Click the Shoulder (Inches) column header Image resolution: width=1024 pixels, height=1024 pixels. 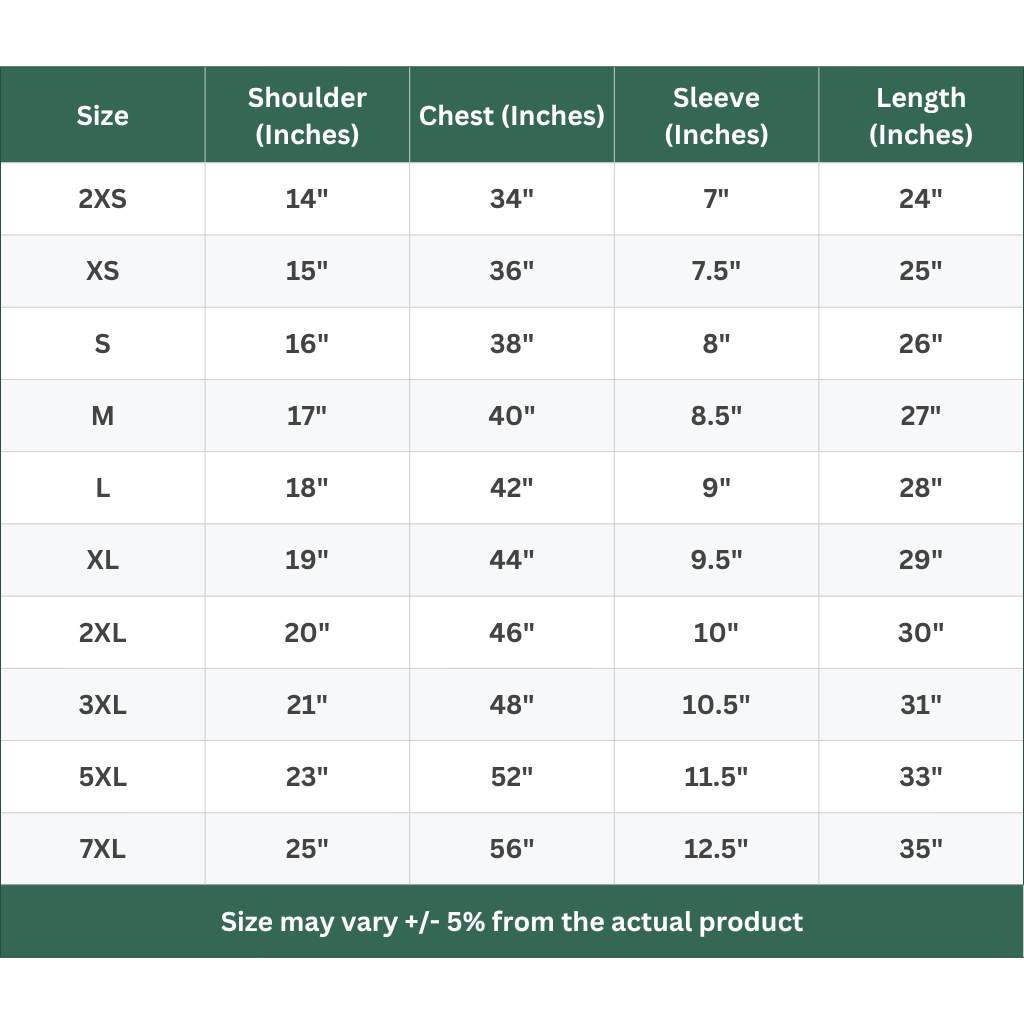click(307, 116)
